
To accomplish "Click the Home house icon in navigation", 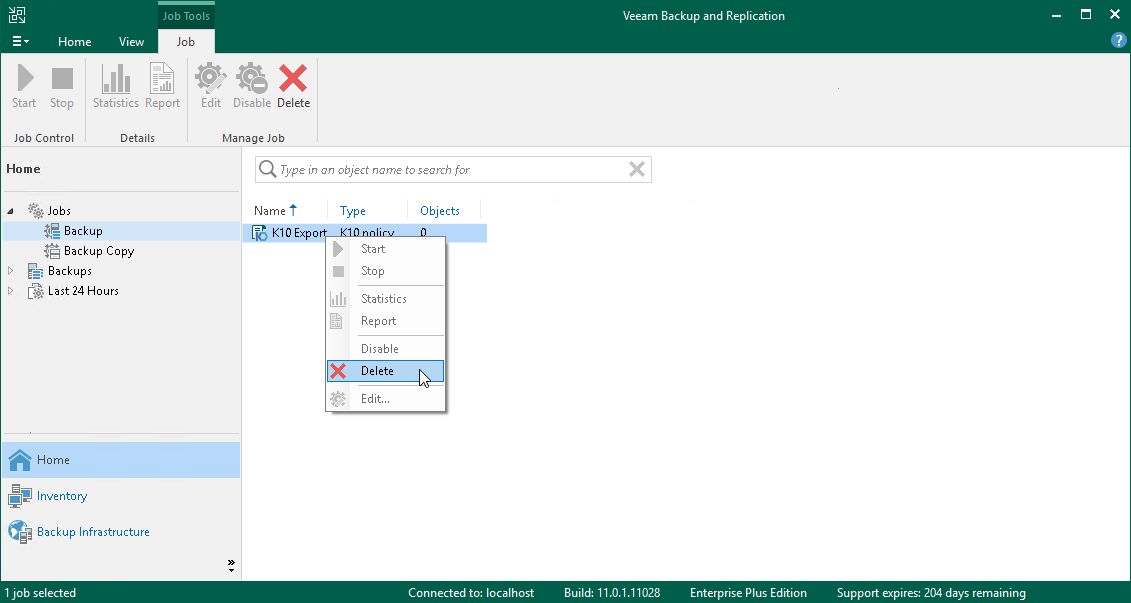I will (19, 460).
